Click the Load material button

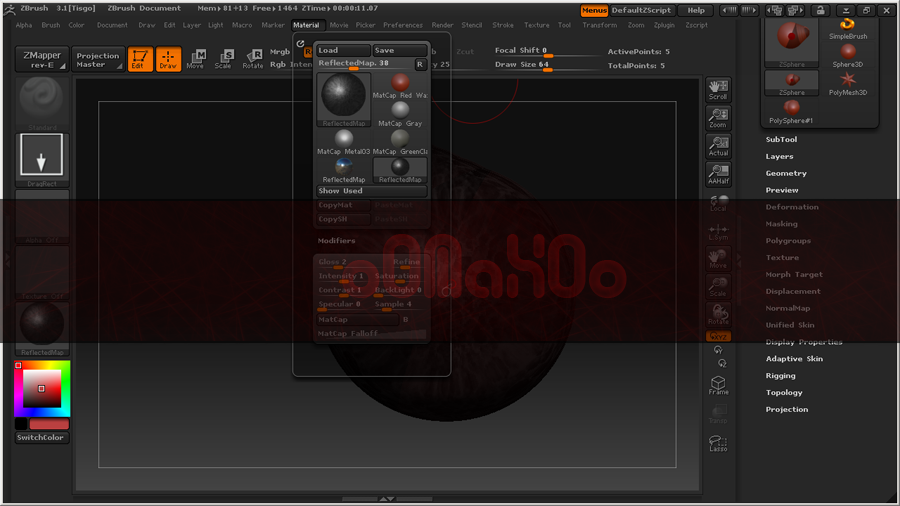coord(343,50)
